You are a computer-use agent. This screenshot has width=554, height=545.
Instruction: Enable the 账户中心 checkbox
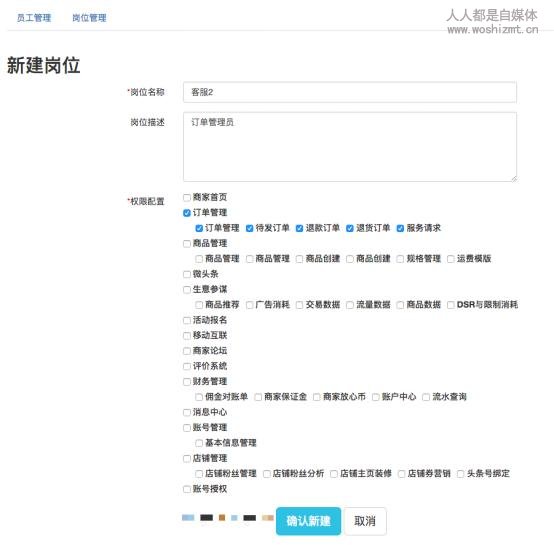tap(376, 397)
